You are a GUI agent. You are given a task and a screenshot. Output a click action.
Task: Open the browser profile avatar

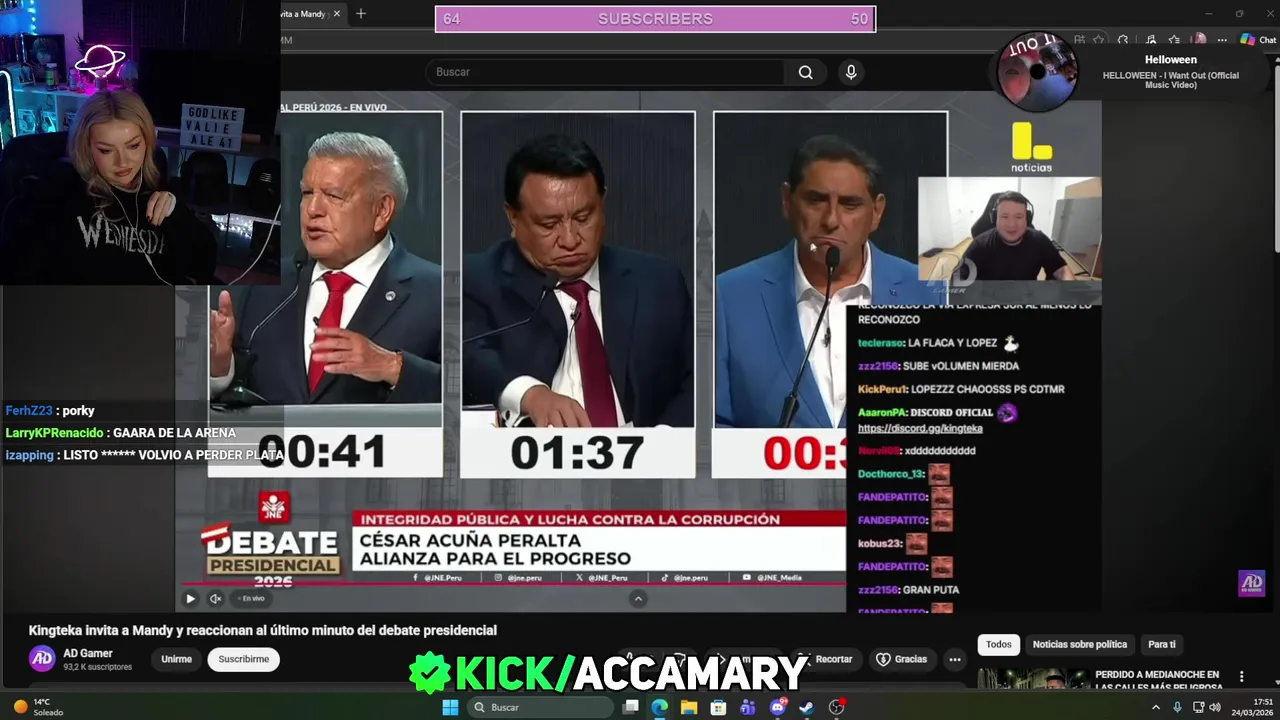pos(1200,40)
